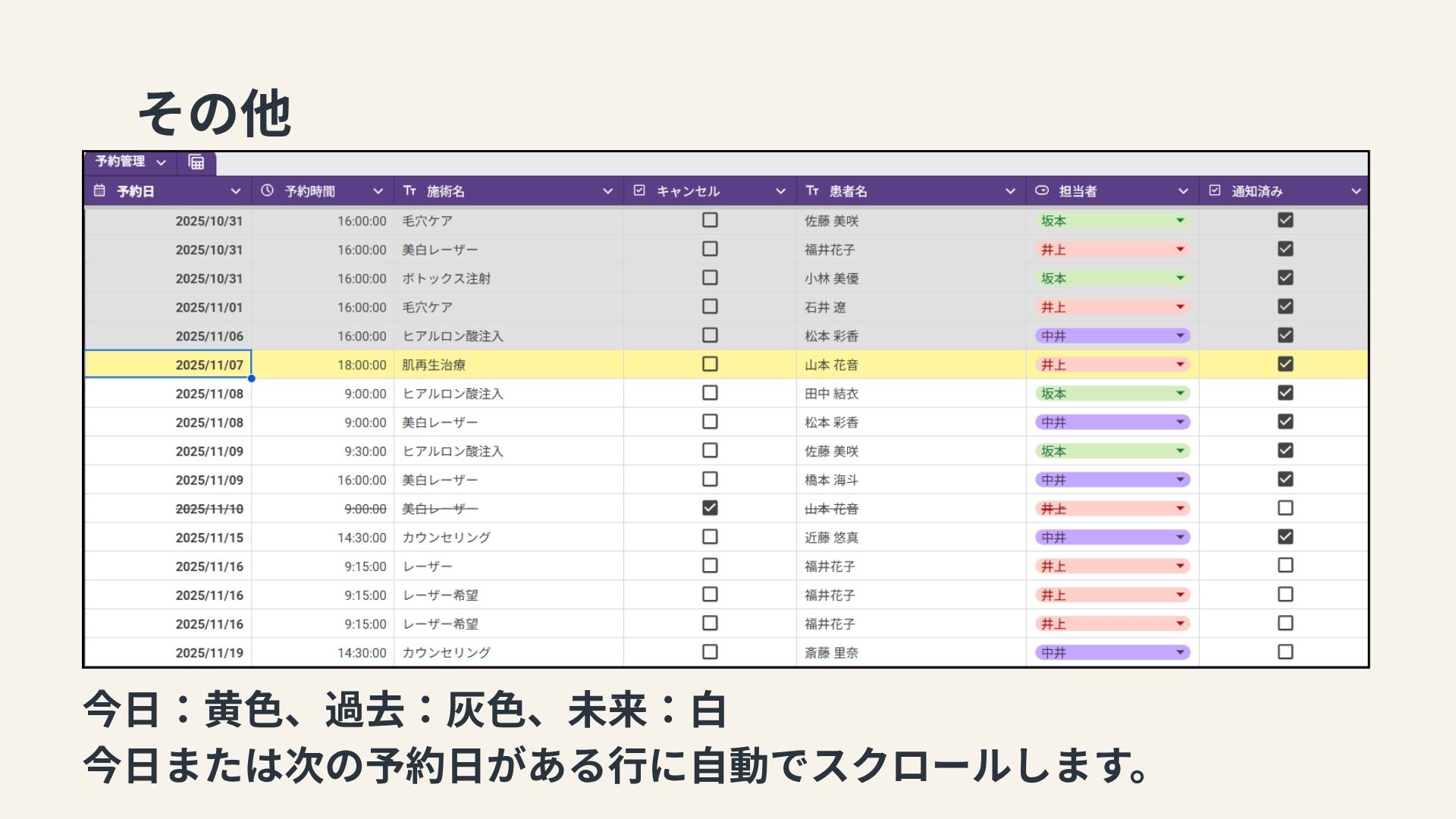Click the Tт text icon beside 患者名
The height and width of the screenshot is (819, 1456).
point(812,190)
